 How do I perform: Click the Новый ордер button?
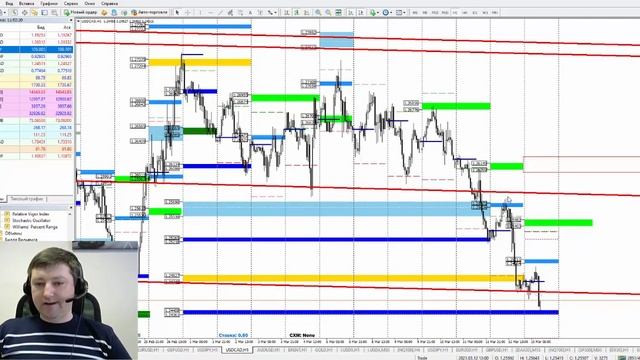tap(80, 13)
